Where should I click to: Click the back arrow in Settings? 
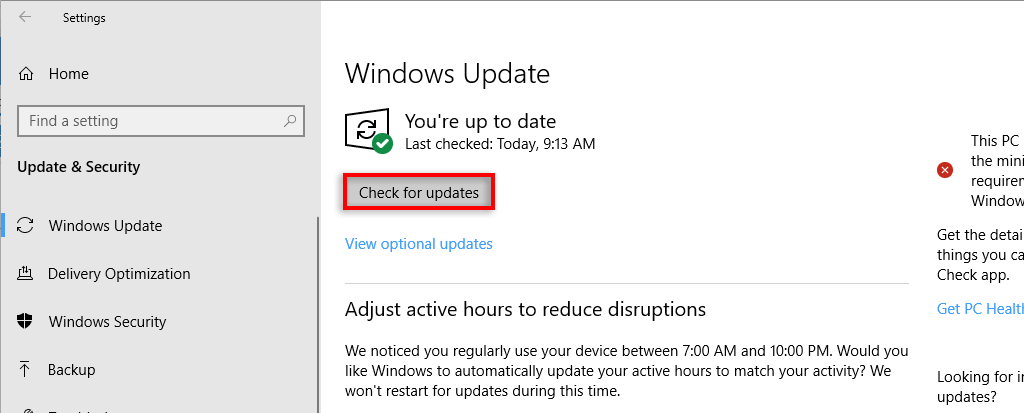tap(24, 17)
